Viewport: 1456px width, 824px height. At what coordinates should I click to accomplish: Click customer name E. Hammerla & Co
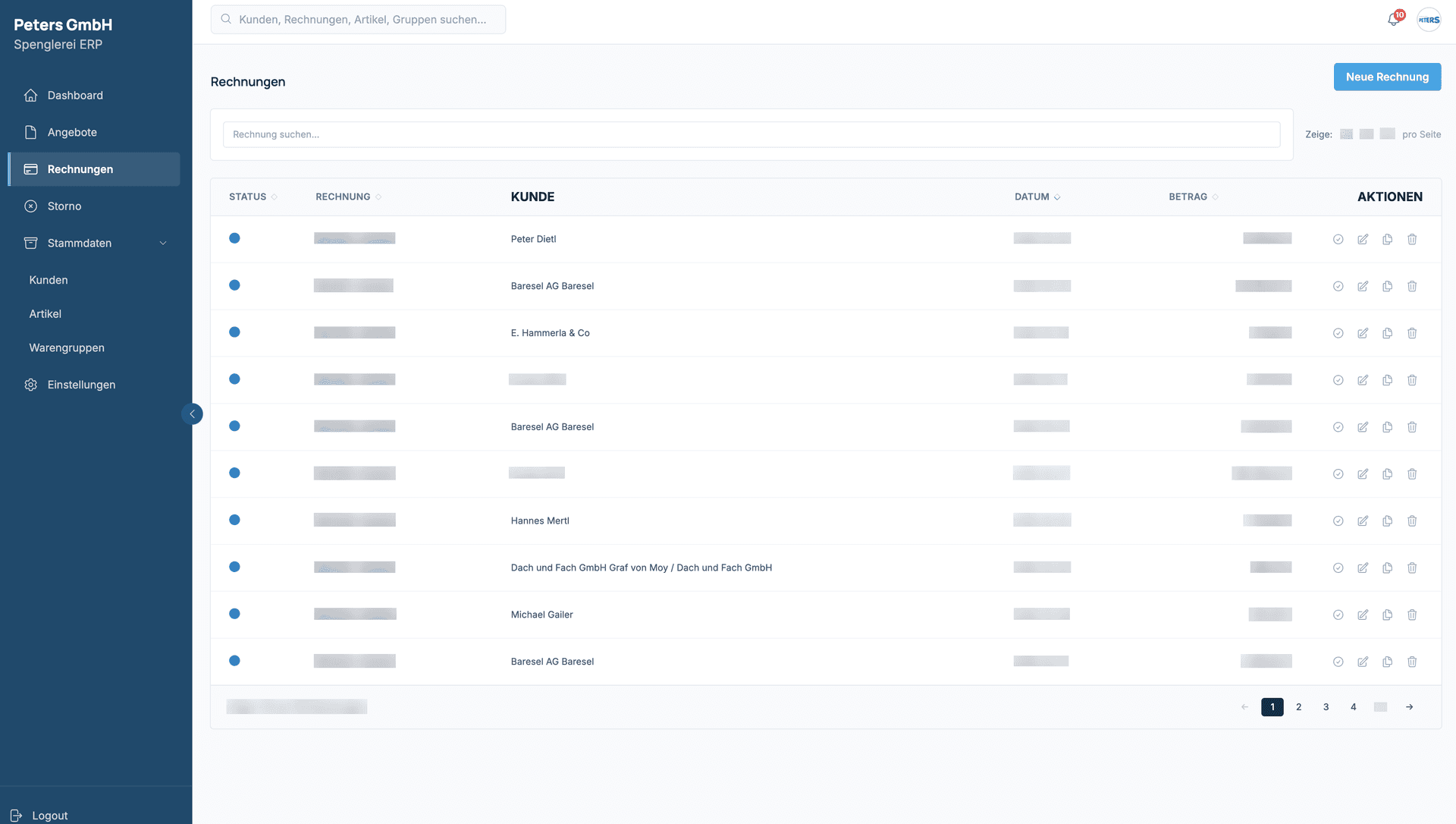(550, 333)
